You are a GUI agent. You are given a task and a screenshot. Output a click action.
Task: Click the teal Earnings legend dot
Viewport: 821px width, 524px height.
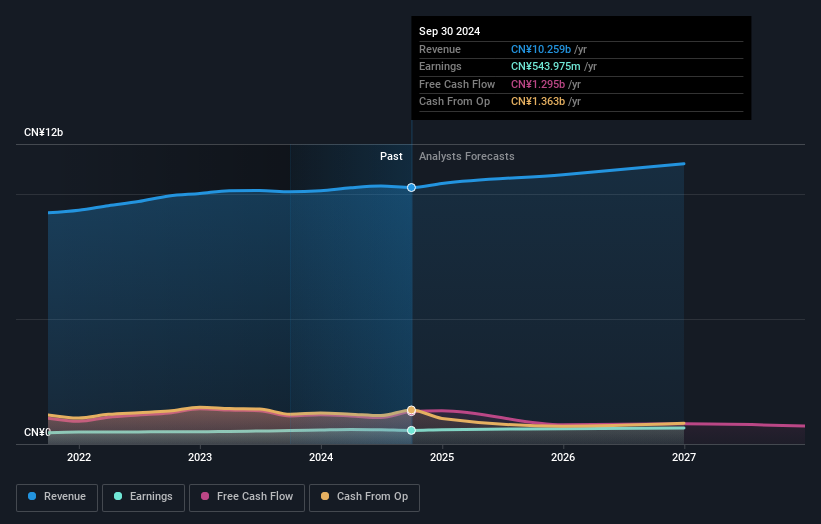pos(118,496)
